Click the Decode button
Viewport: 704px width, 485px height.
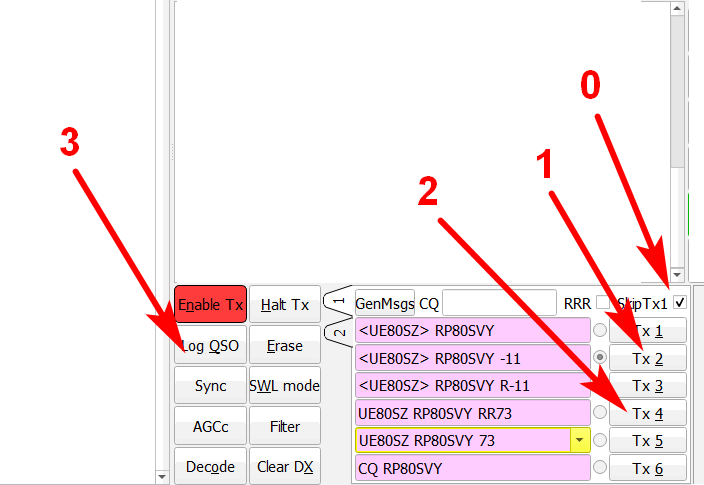210,467
